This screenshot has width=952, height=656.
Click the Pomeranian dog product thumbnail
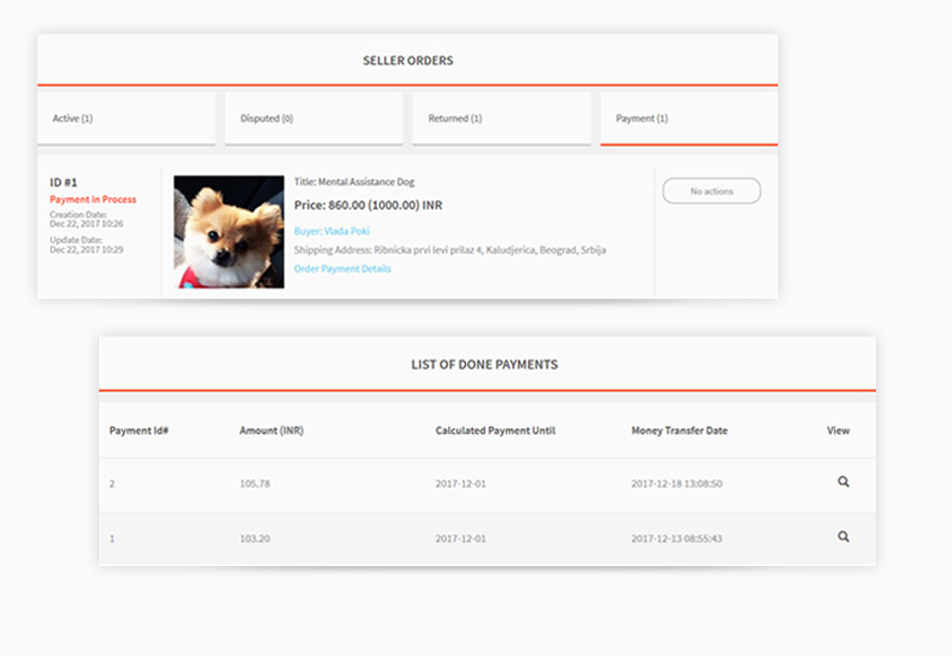point(229,231)
